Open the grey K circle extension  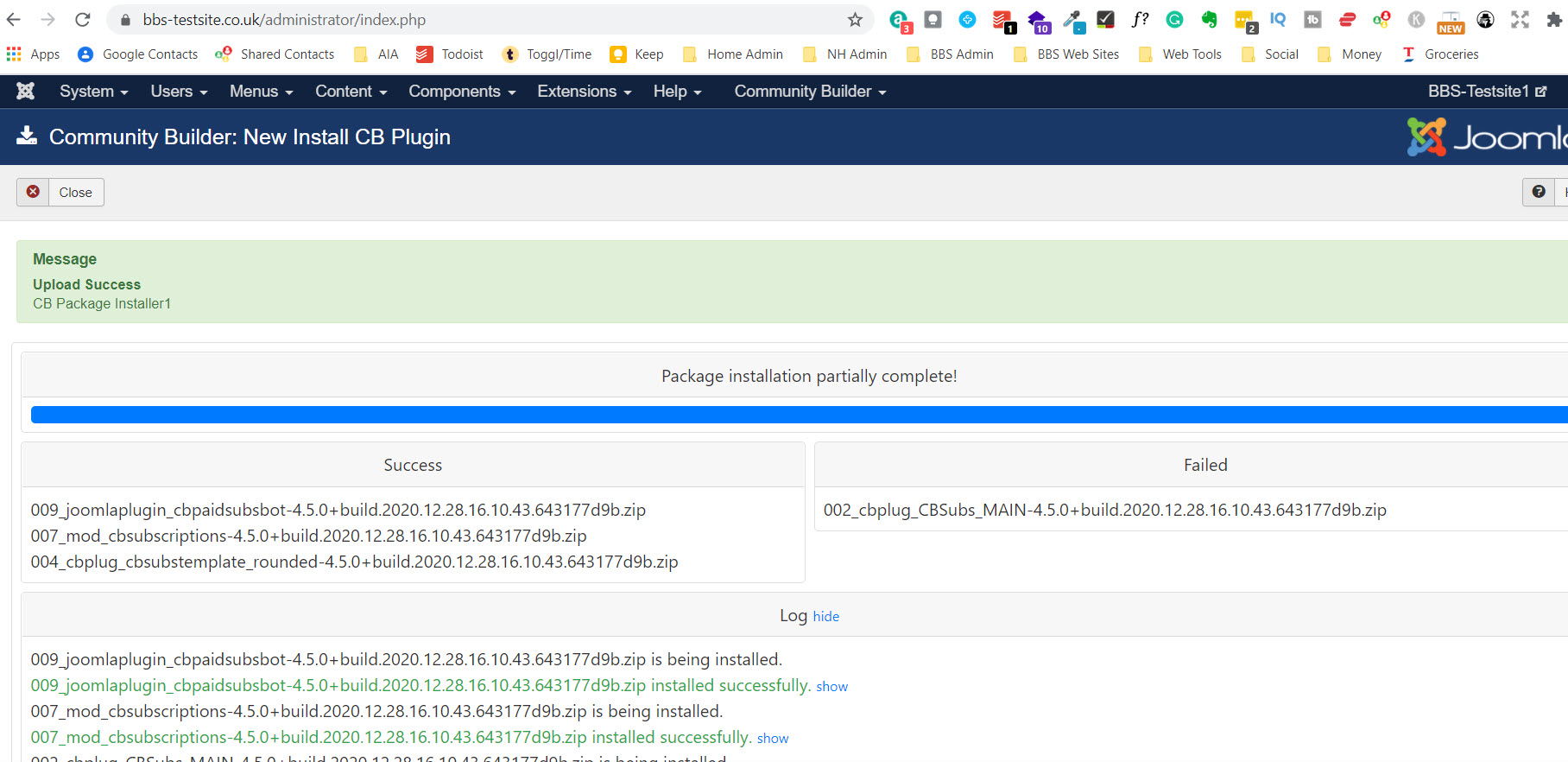(x=1416, y=19)
